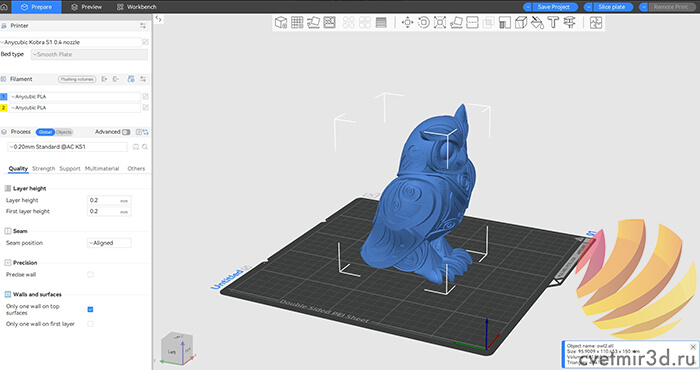Click the add filament icon
Viewport: 700px width, 370px height.
[104, 79]
